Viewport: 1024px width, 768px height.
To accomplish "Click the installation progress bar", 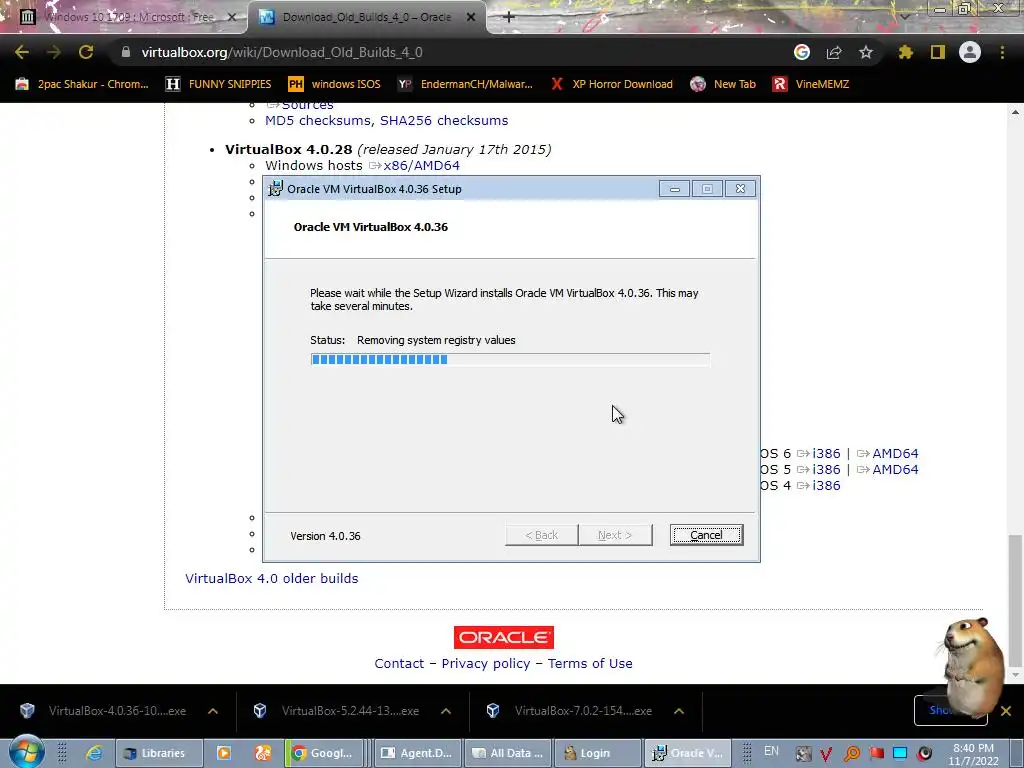I will click(510, 359).
